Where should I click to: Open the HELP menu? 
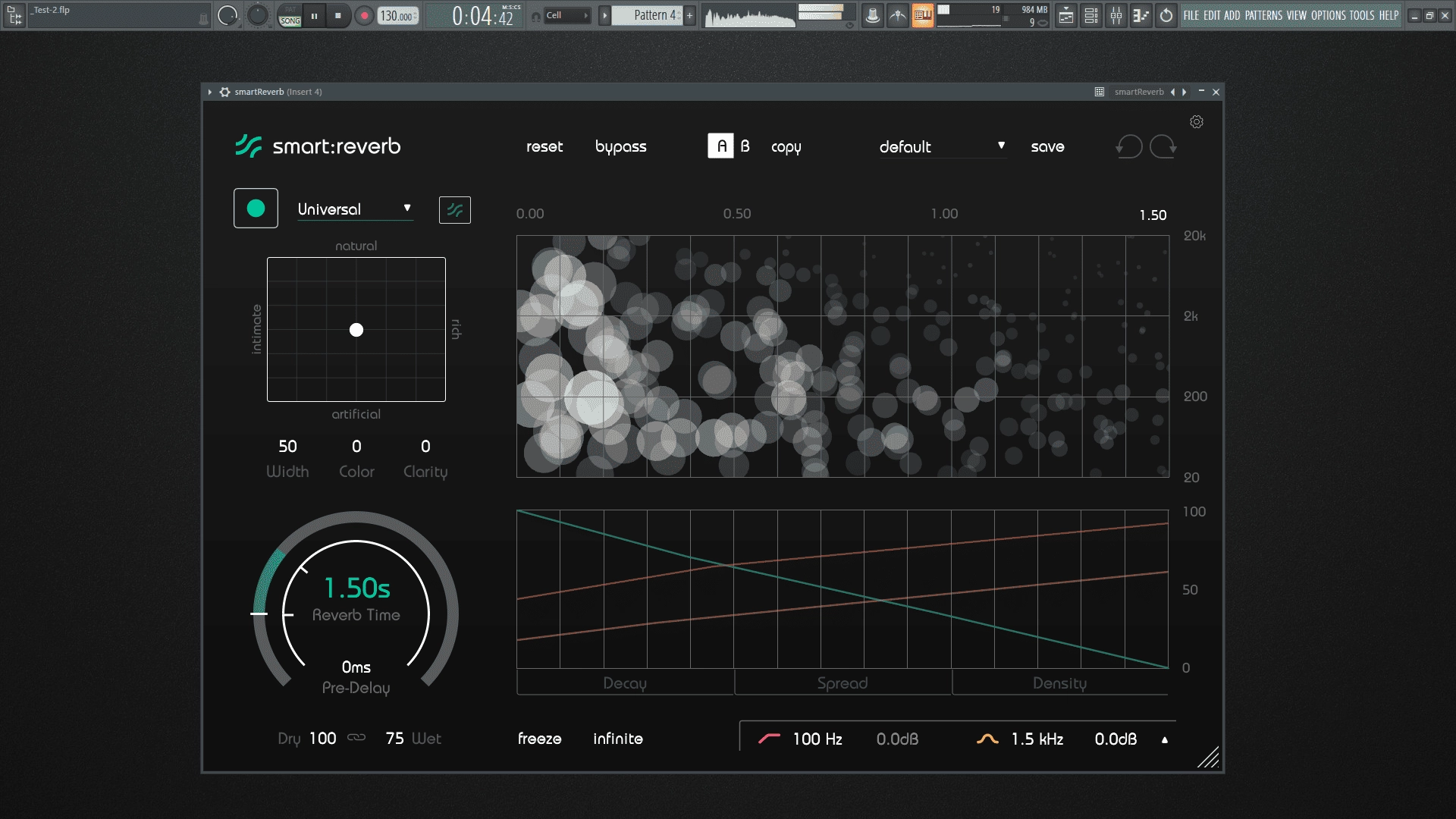1389,15
